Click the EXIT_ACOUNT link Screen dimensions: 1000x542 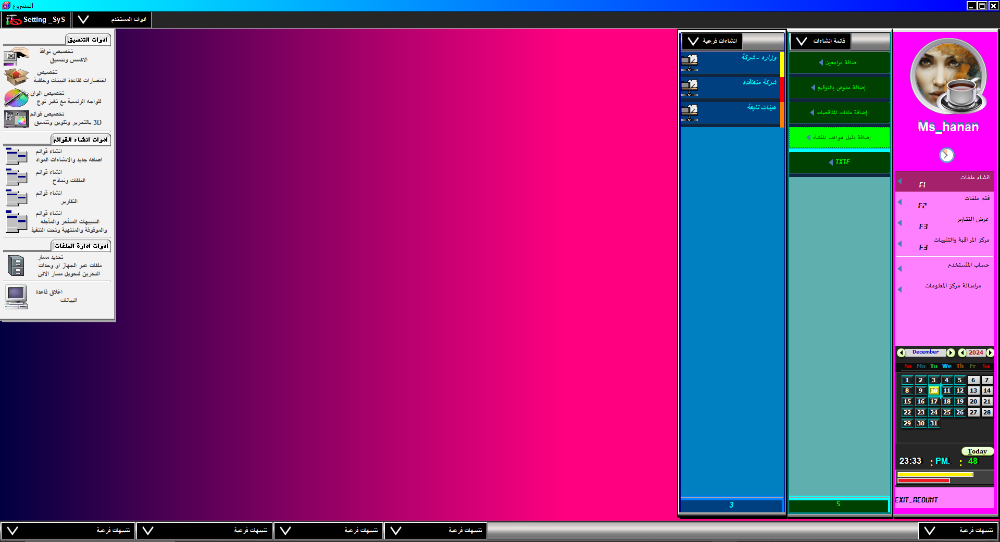coord(916,499)
